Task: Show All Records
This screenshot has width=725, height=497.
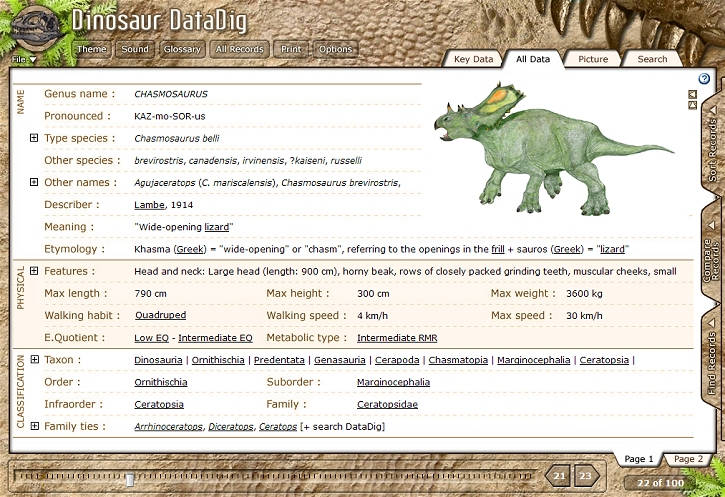Action: click(239, 49)
